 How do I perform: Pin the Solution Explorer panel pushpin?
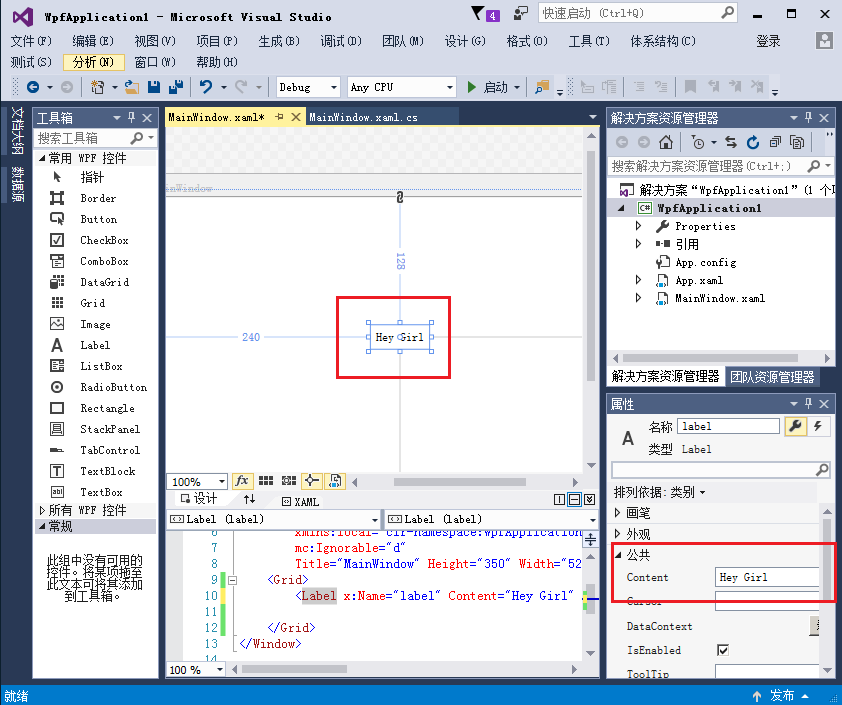809,118
